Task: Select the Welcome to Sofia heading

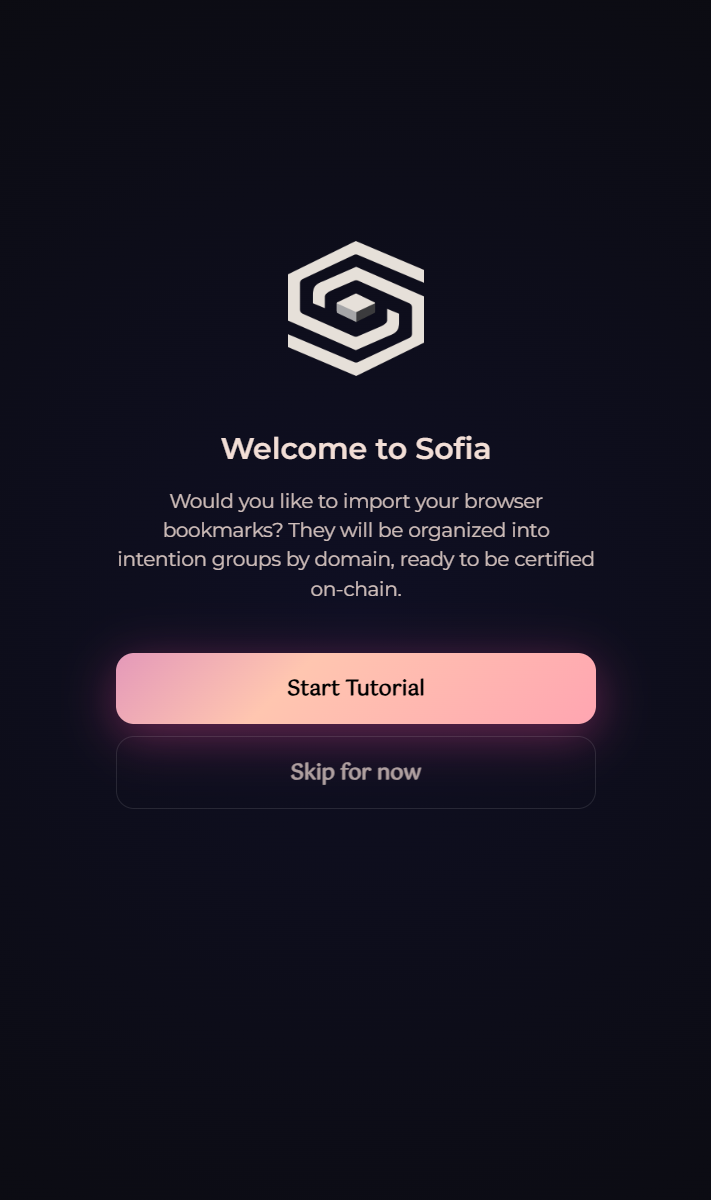Action: point(355,449)
